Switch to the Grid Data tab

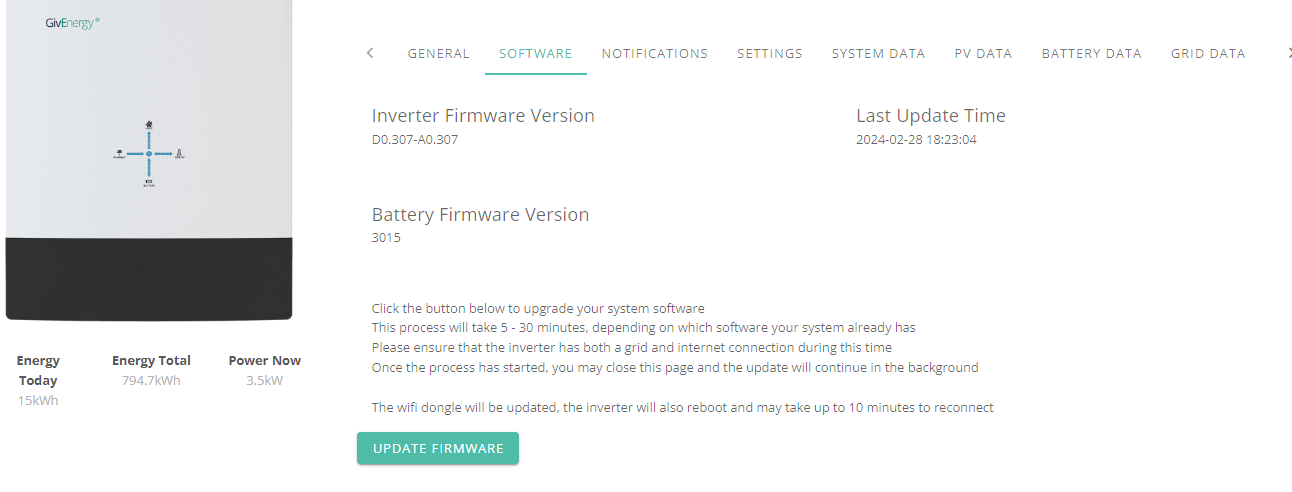[1208, 54]
